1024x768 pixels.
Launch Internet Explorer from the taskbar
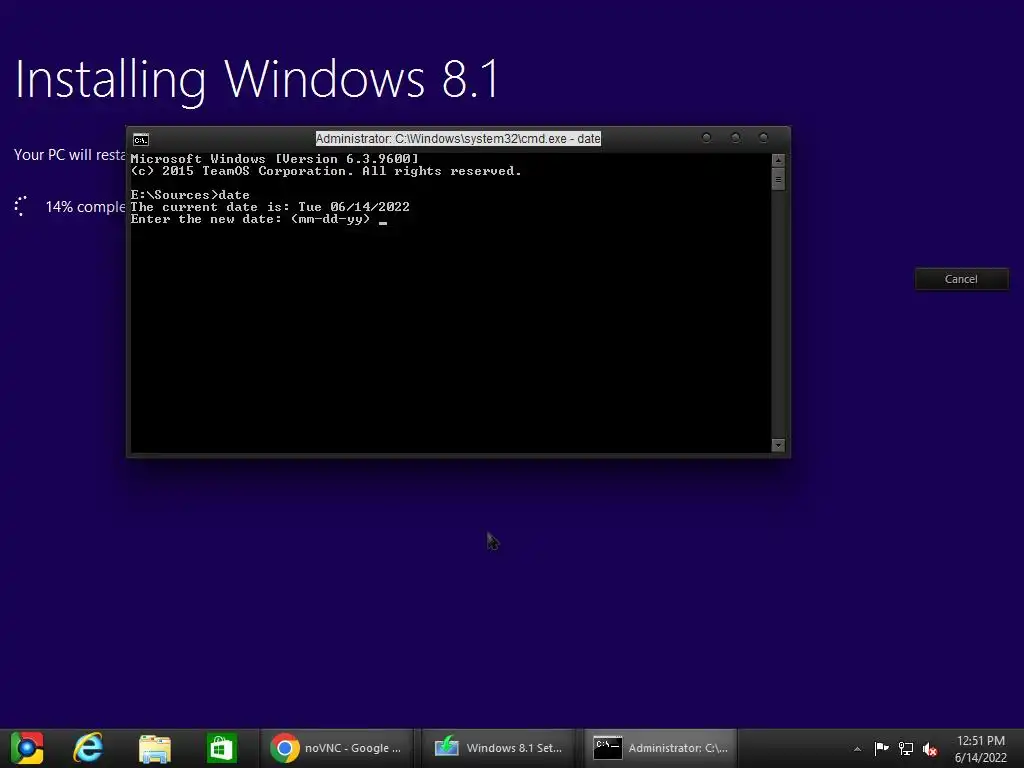coord(88,748)
